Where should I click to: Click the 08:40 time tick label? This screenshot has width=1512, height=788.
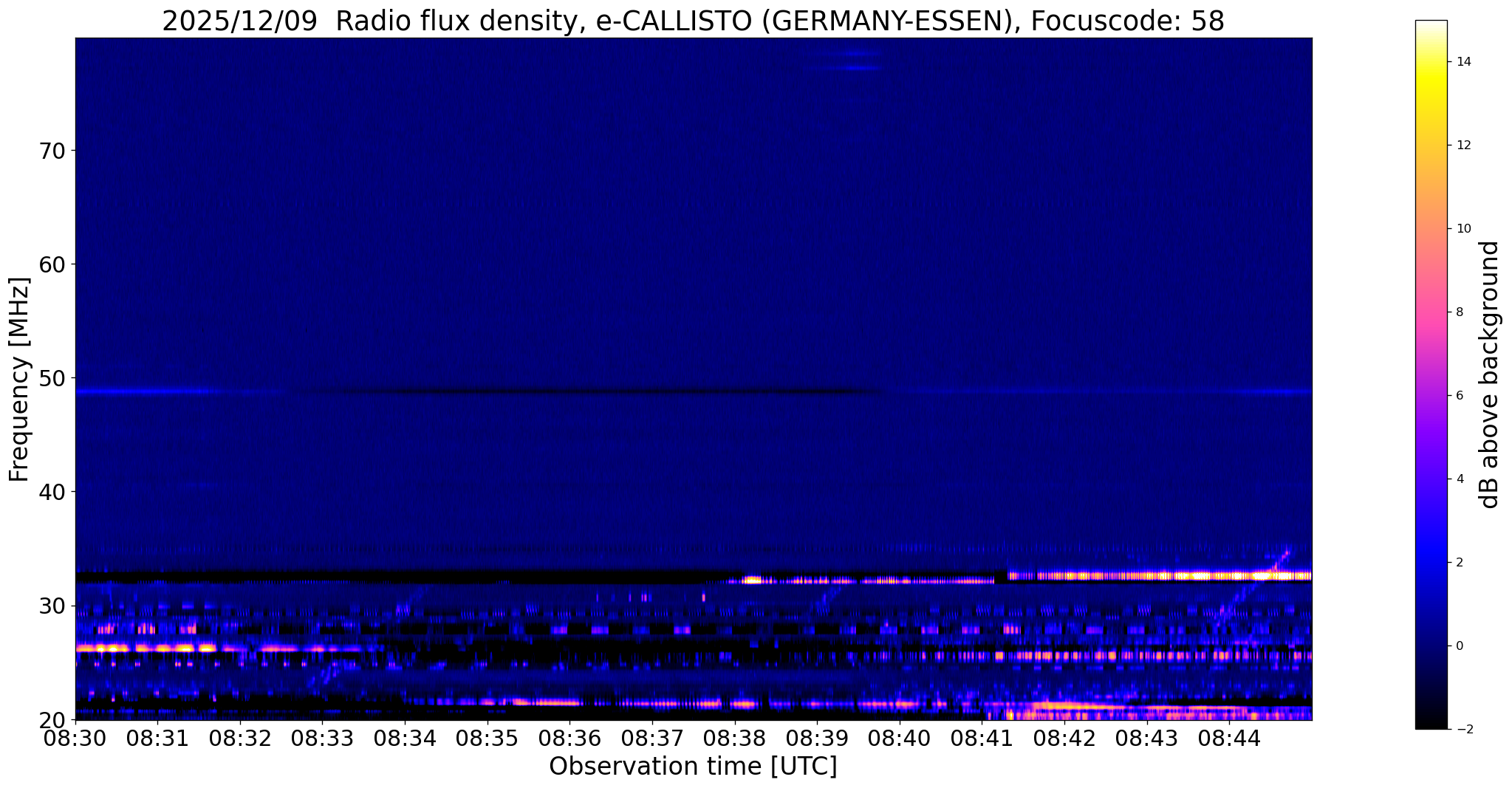900,738
